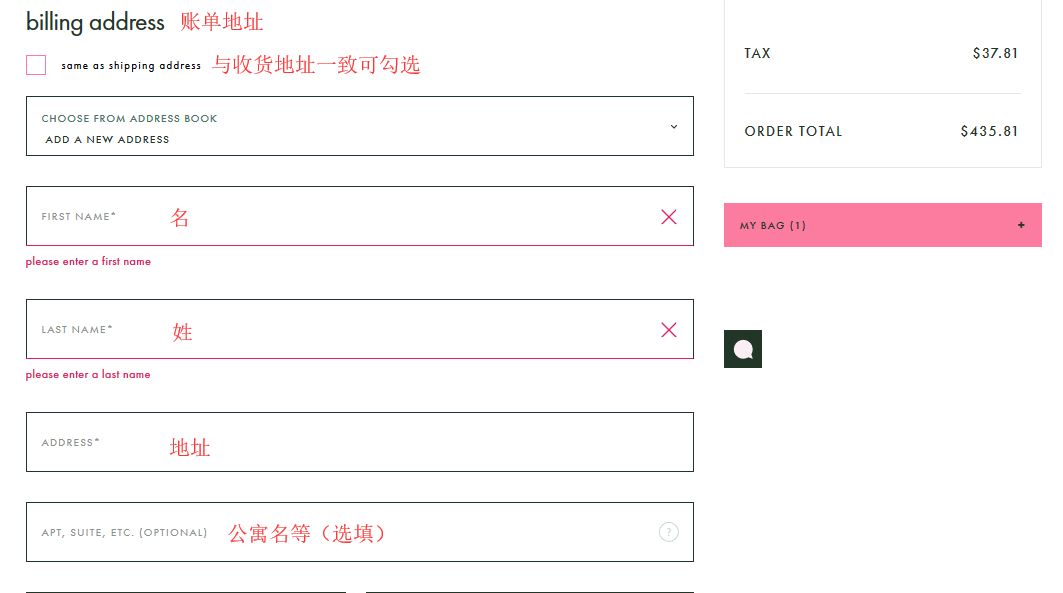The image size is (1063, 593).
Task: Click the red X icon in Last Name field
Action: pos(669,330)
